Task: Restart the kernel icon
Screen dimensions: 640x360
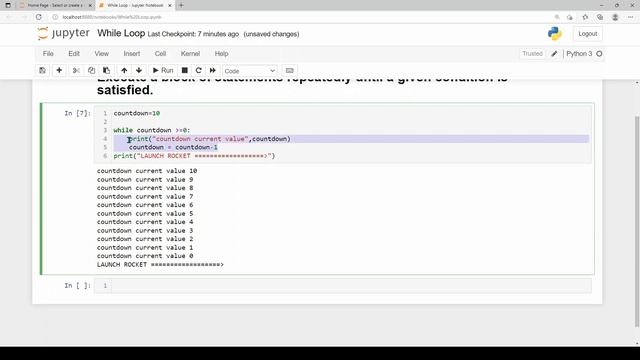Action: 199,71
